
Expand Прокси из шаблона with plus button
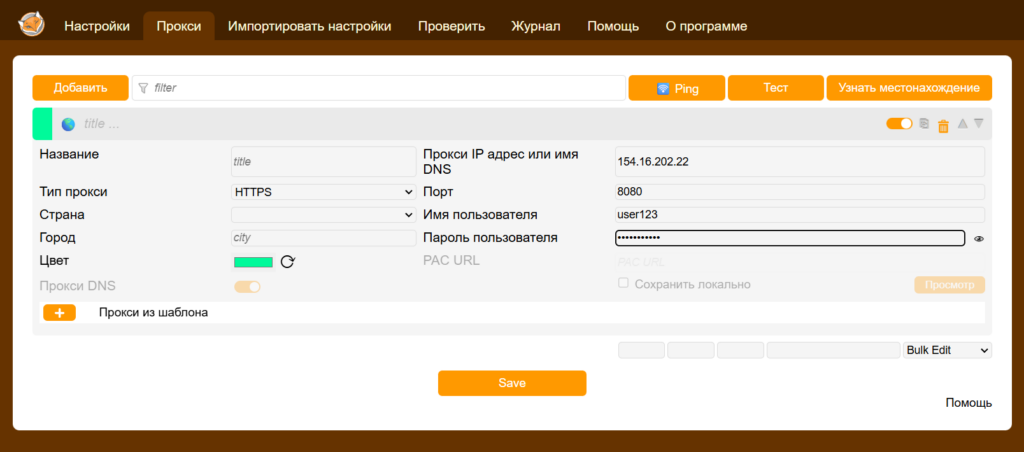click(x=59, y=313)
